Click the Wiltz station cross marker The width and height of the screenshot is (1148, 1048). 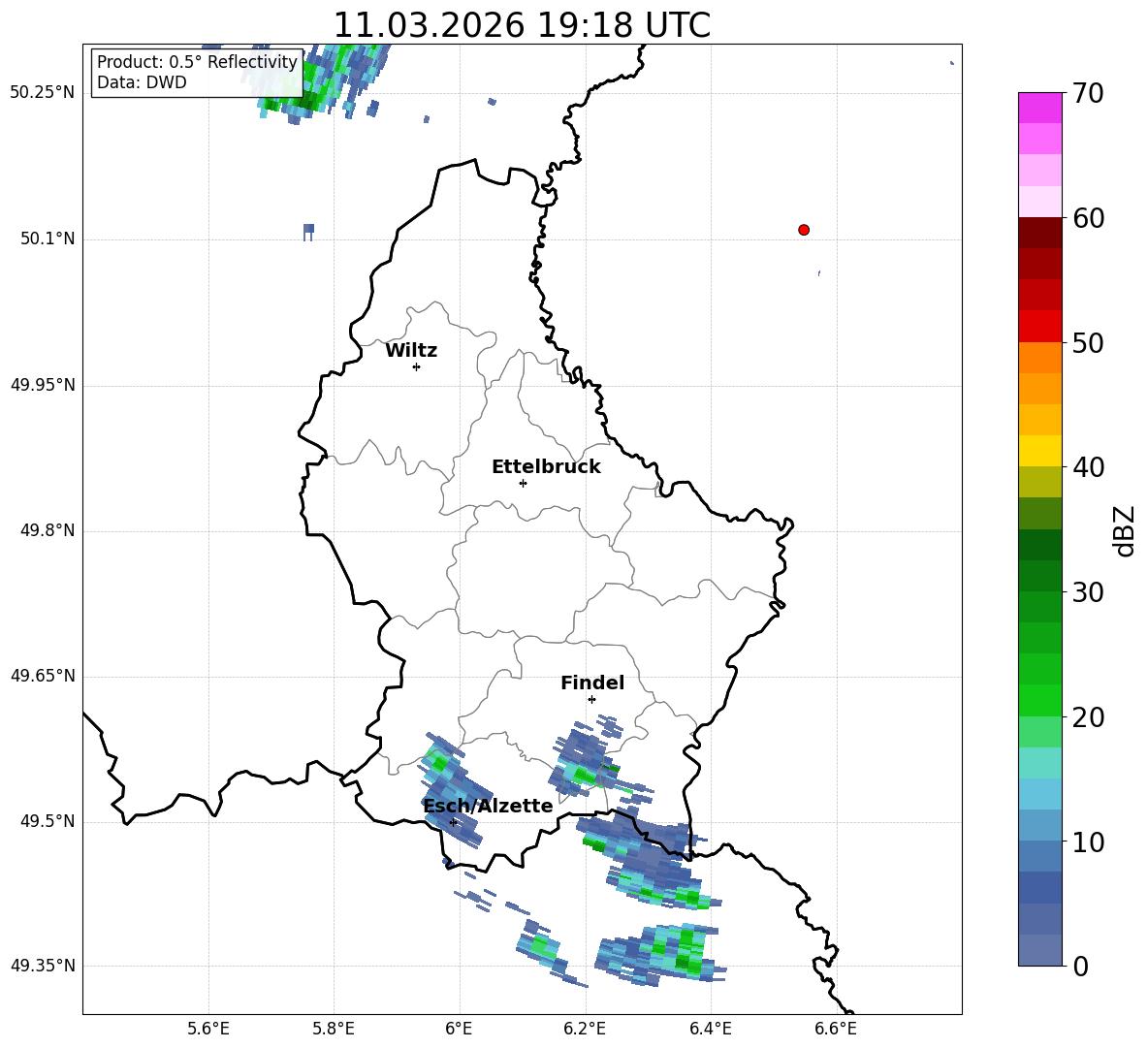pyautogui.click(x=416, y=366)
